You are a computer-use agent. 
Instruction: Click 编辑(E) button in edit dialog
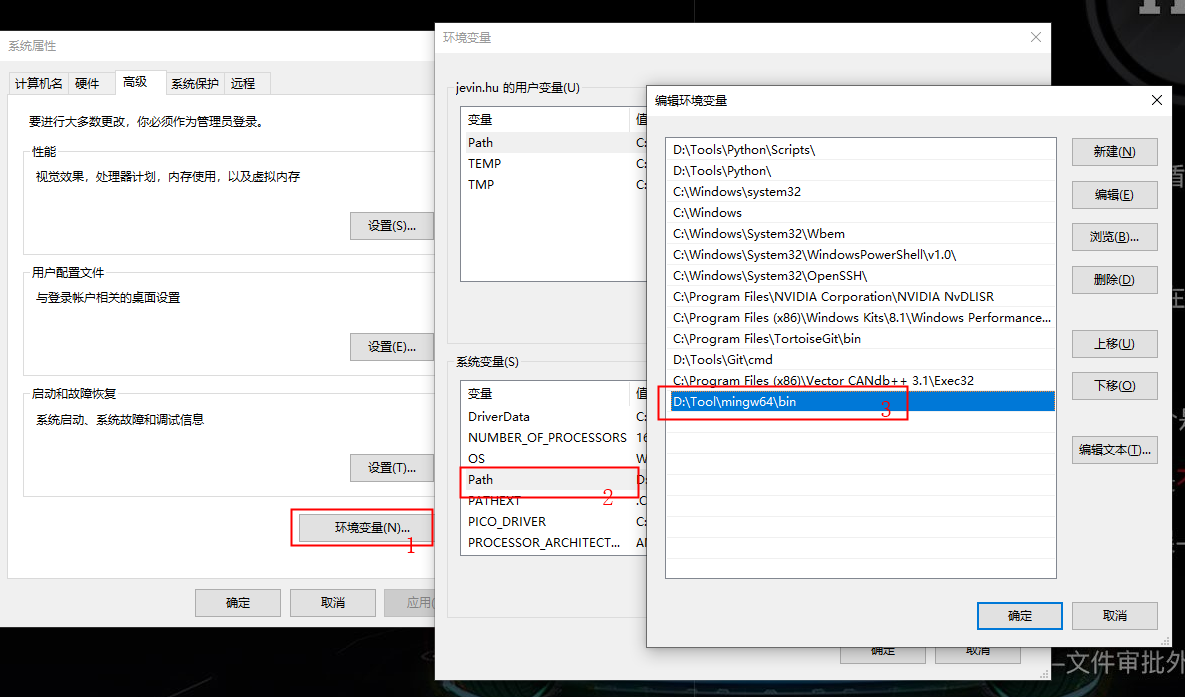1114,195
